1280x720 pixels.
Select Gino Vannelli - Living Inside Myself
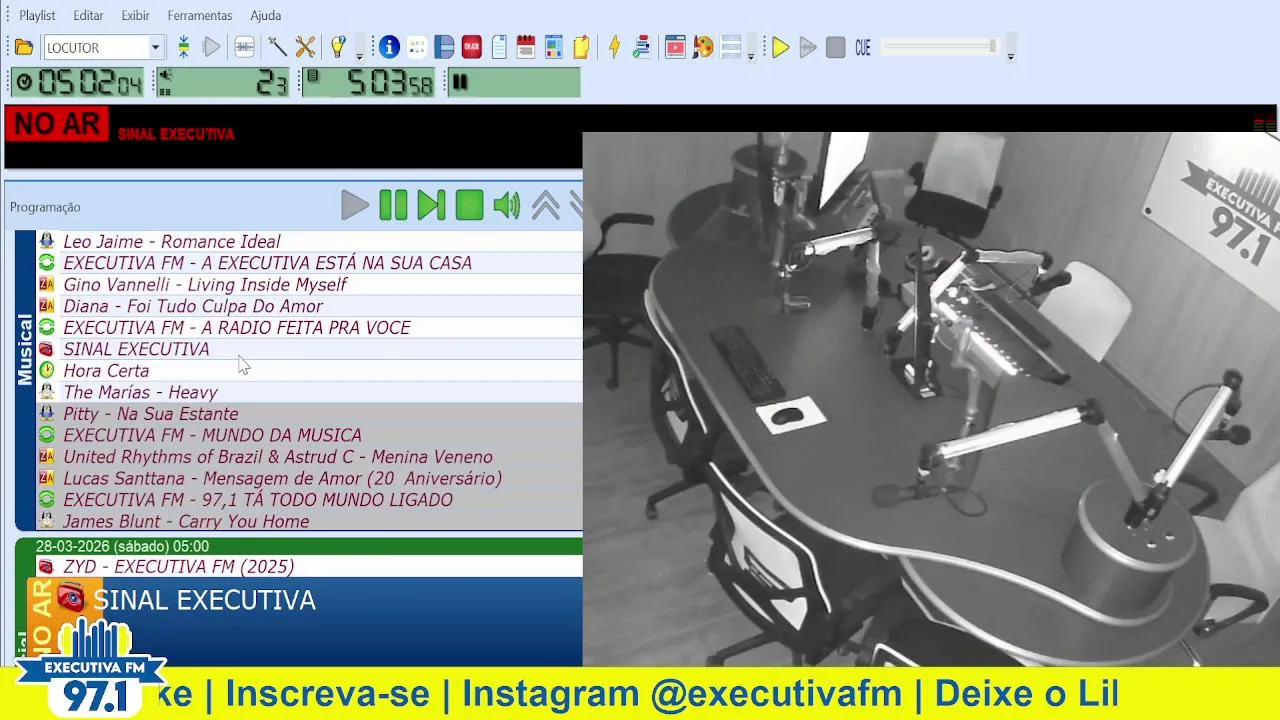point(309,285)
